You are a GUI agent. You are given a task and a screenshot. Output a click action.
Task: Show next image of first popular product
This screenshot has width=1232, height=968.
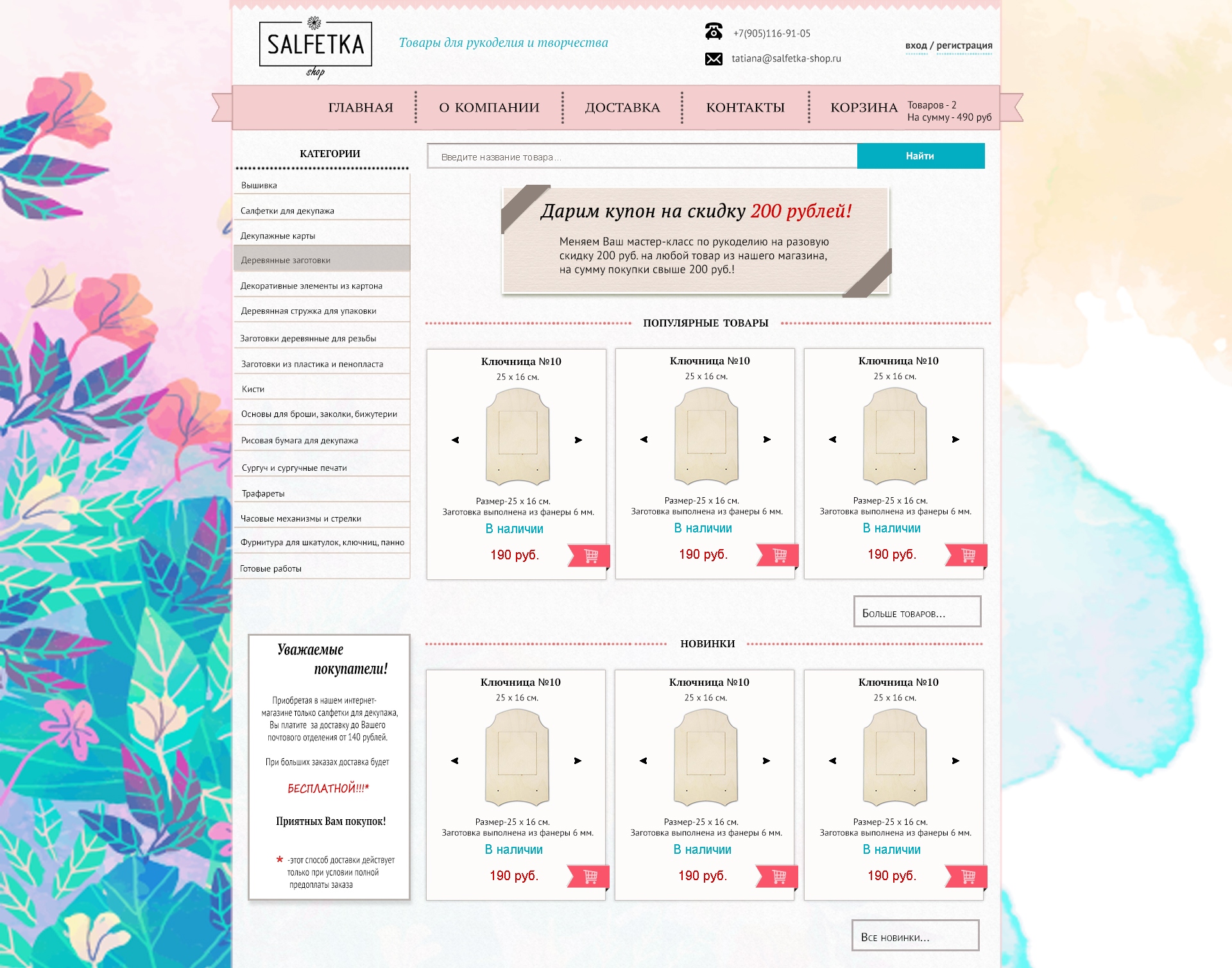click(x=578, y=440)
